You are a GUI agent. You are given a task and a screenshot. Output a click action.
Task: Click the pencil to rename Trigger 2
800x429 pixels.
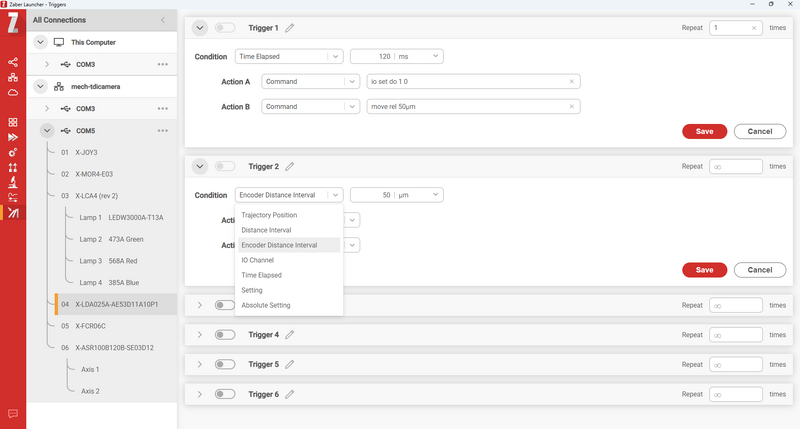(x=290, y=166)
